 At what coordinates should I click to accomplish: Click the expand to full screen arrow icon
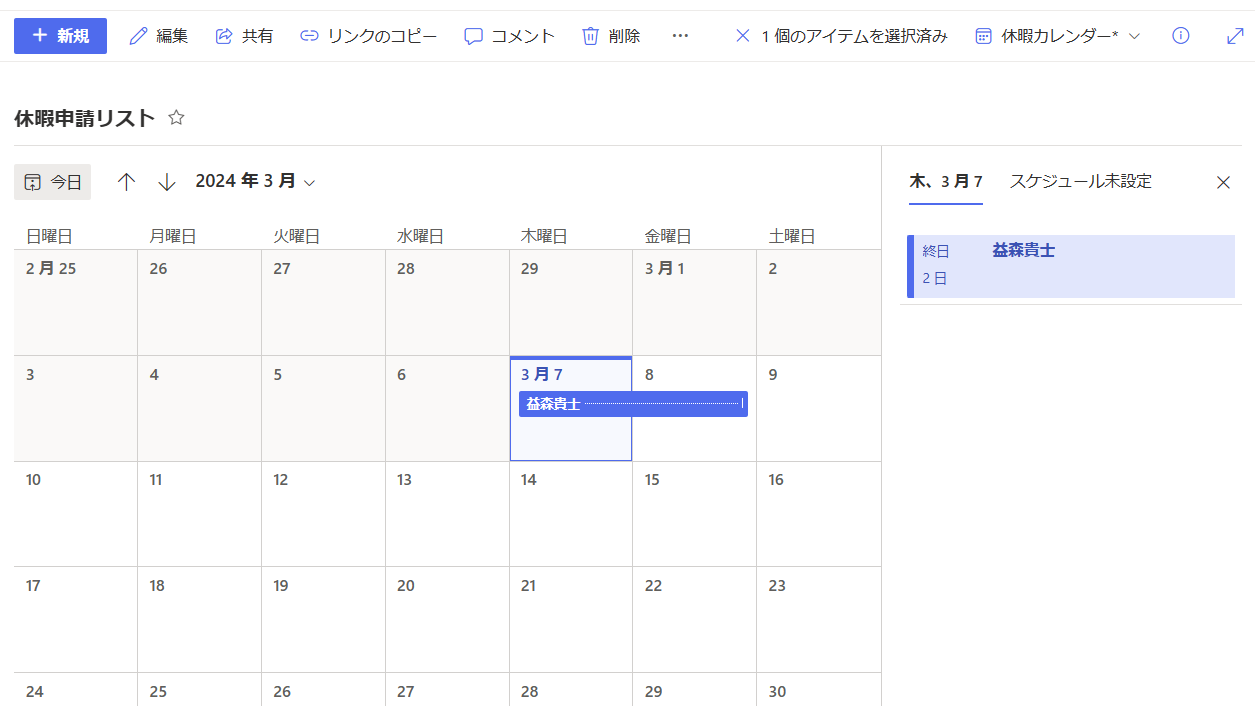tap(1235, 36)
